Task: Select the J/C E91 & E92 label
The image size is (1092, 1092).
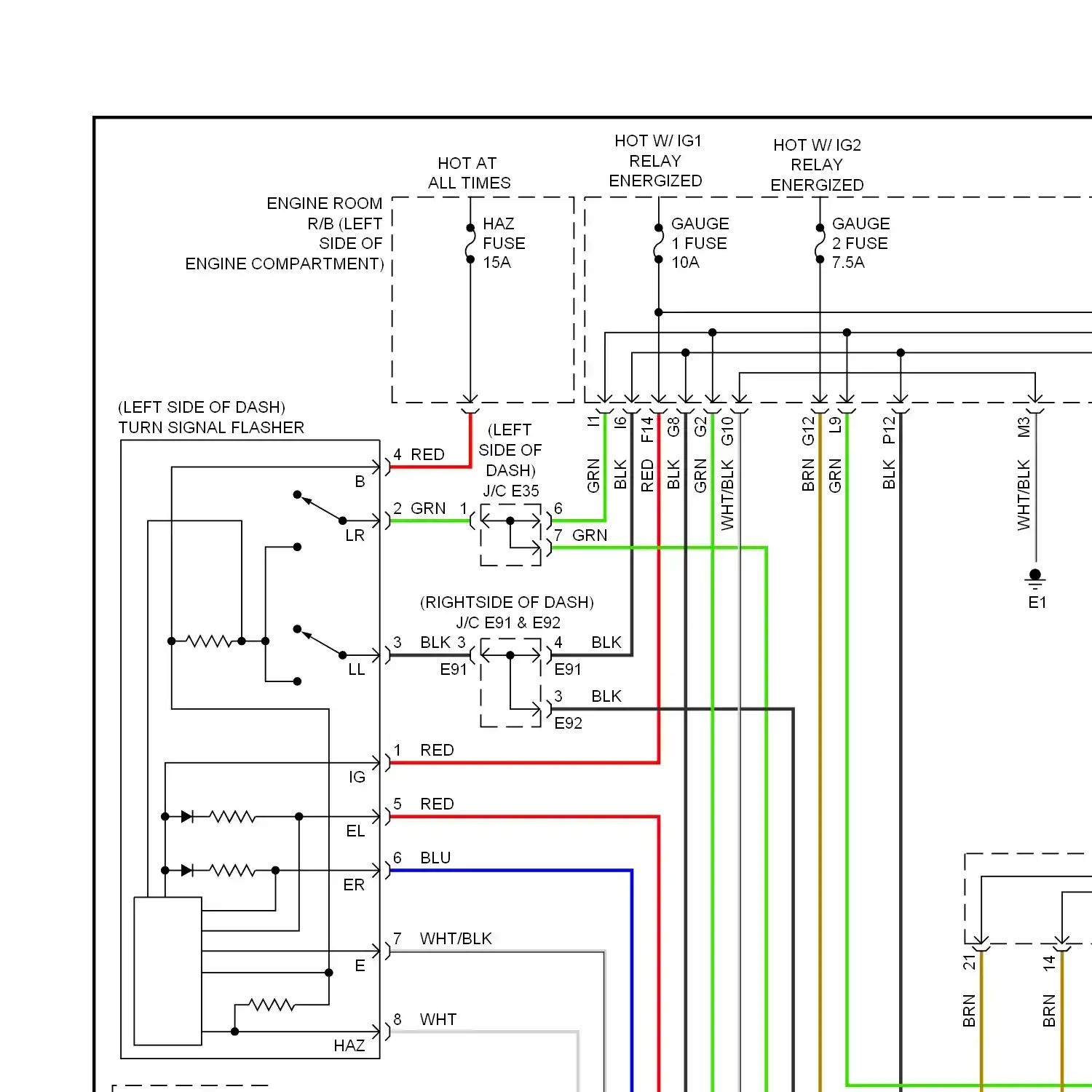Action: [x=508, y=623]
